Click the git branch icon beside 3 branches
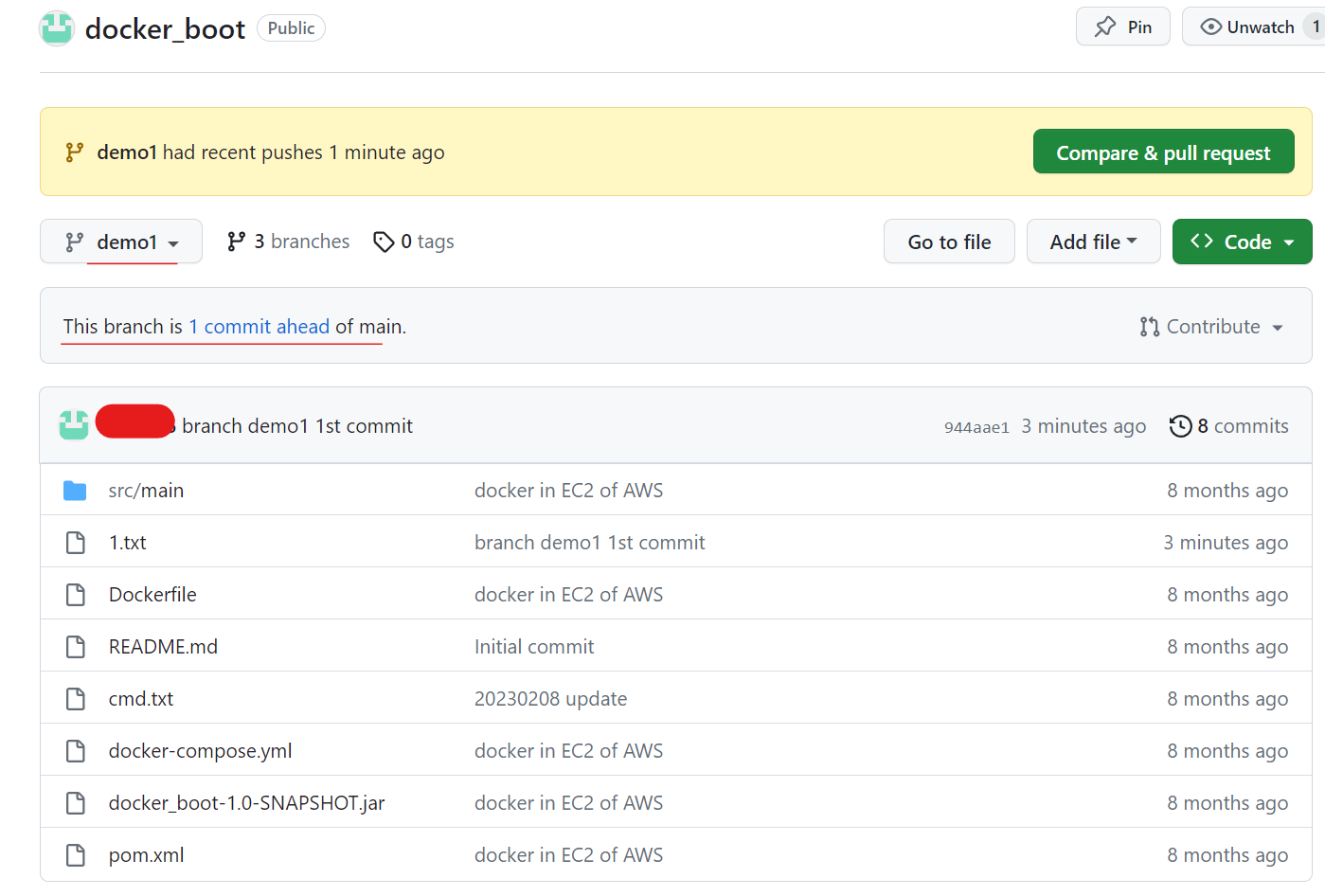This screenshot has height=896, width=1325. [x=237, y=242]
